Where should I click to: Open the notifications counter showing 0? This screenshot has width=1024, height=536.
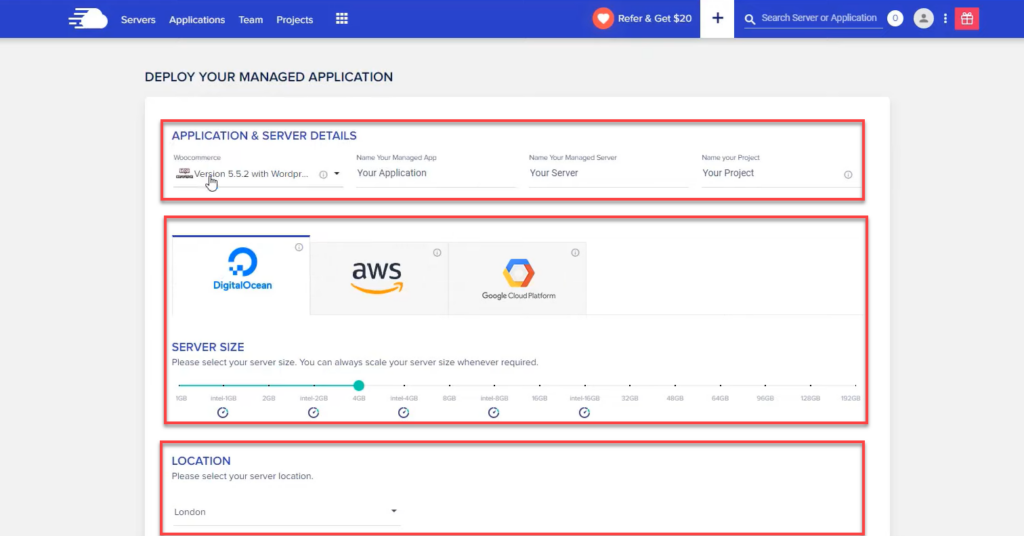(895, 18)
